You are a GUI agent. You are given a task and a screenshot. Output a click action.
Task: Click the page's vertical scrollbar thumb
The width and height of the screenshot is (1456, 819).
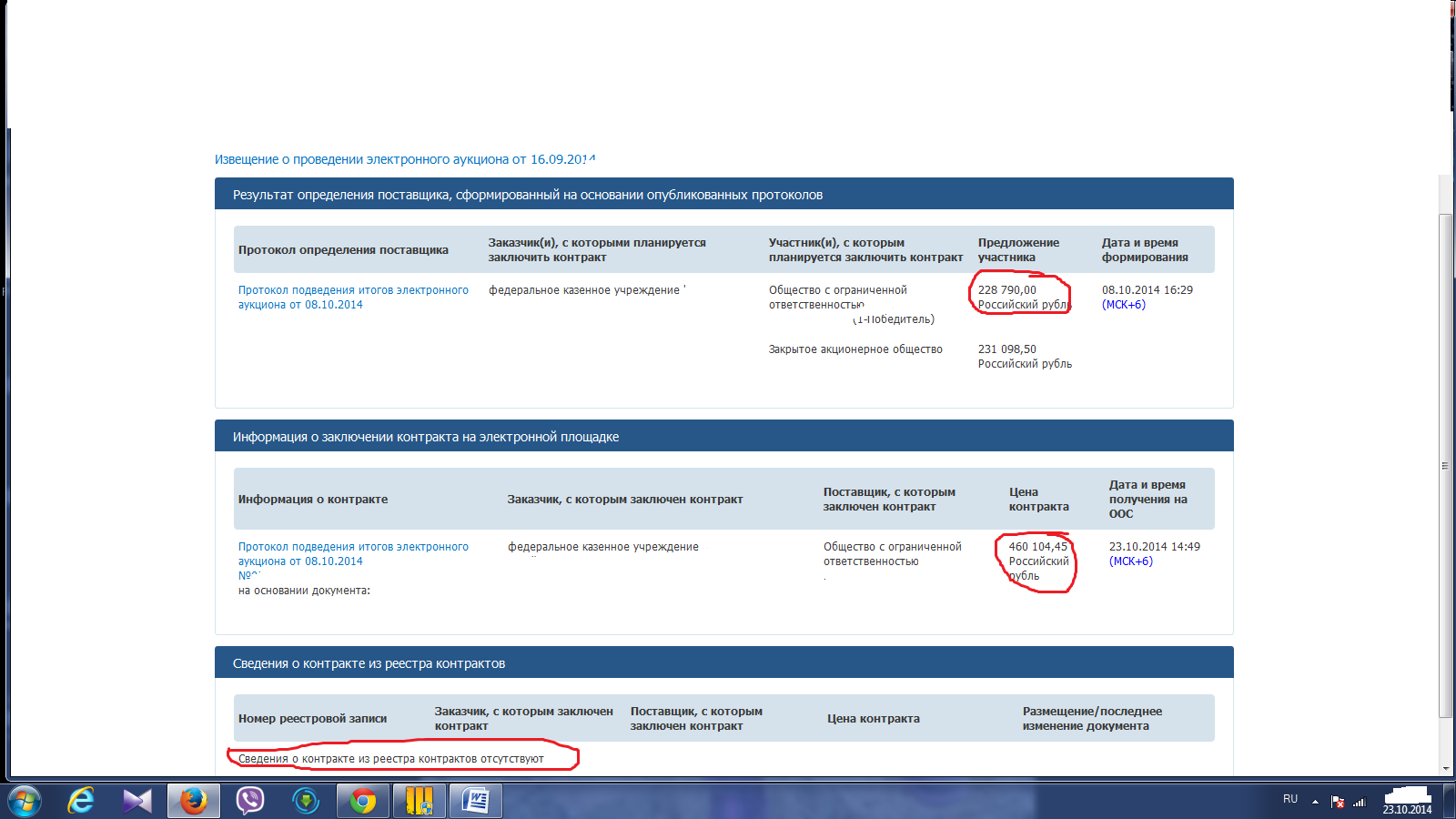click(x=1445, y=464)
